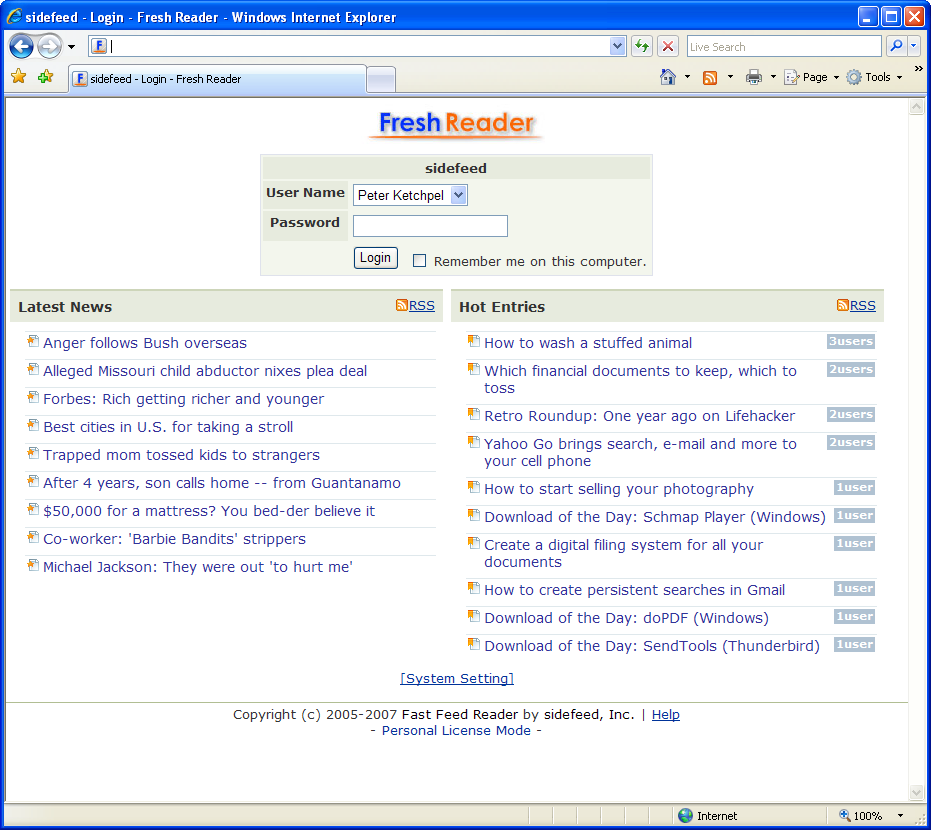Open the Latest News RSS link
The height and width of the screenshot is (830, 931).
pyautogui.click(x=422, y=306)
